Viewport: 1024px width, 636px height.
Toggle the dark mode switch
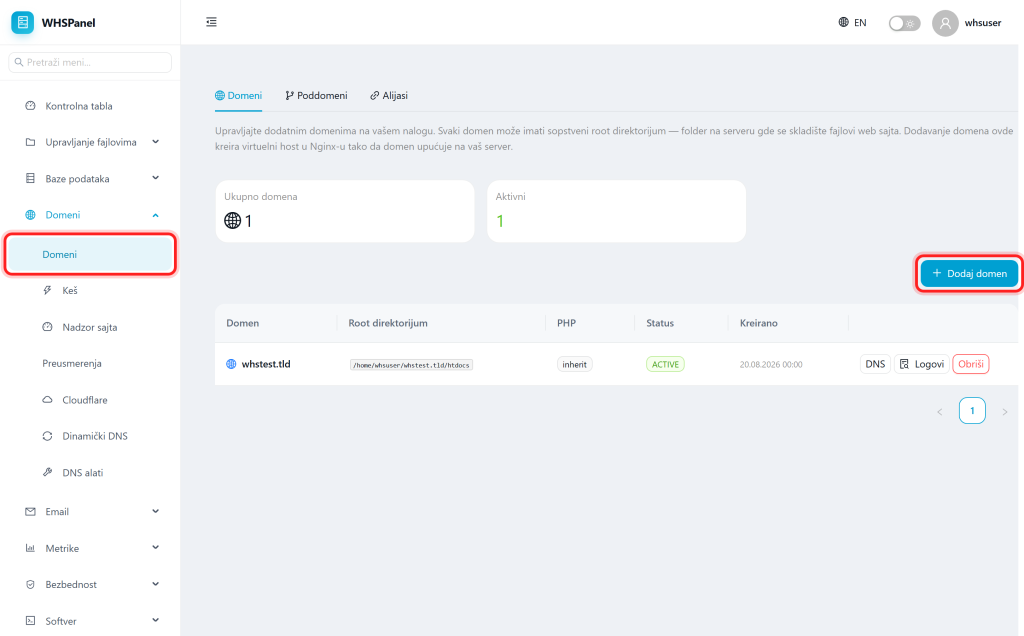pos(904,24)
